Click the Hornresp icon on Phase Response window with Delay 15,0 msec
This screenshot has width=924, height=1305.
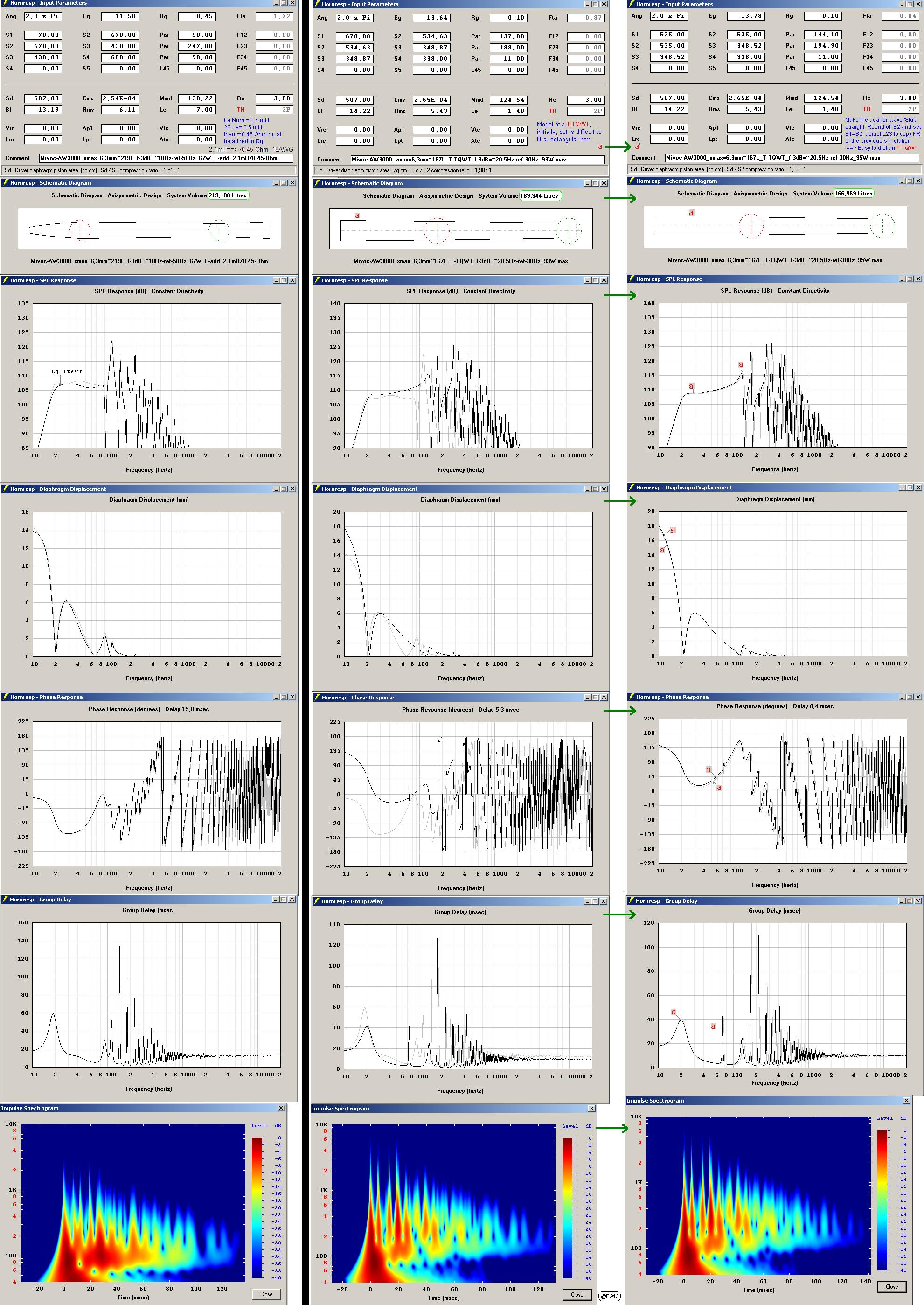[5, 697]
